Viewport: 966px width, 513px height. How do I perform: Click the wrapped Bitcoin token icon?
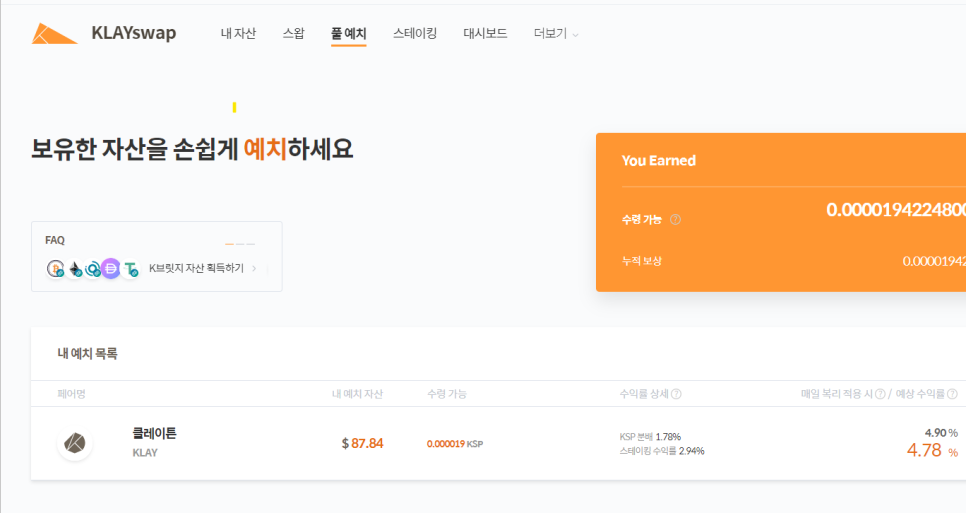56,269
